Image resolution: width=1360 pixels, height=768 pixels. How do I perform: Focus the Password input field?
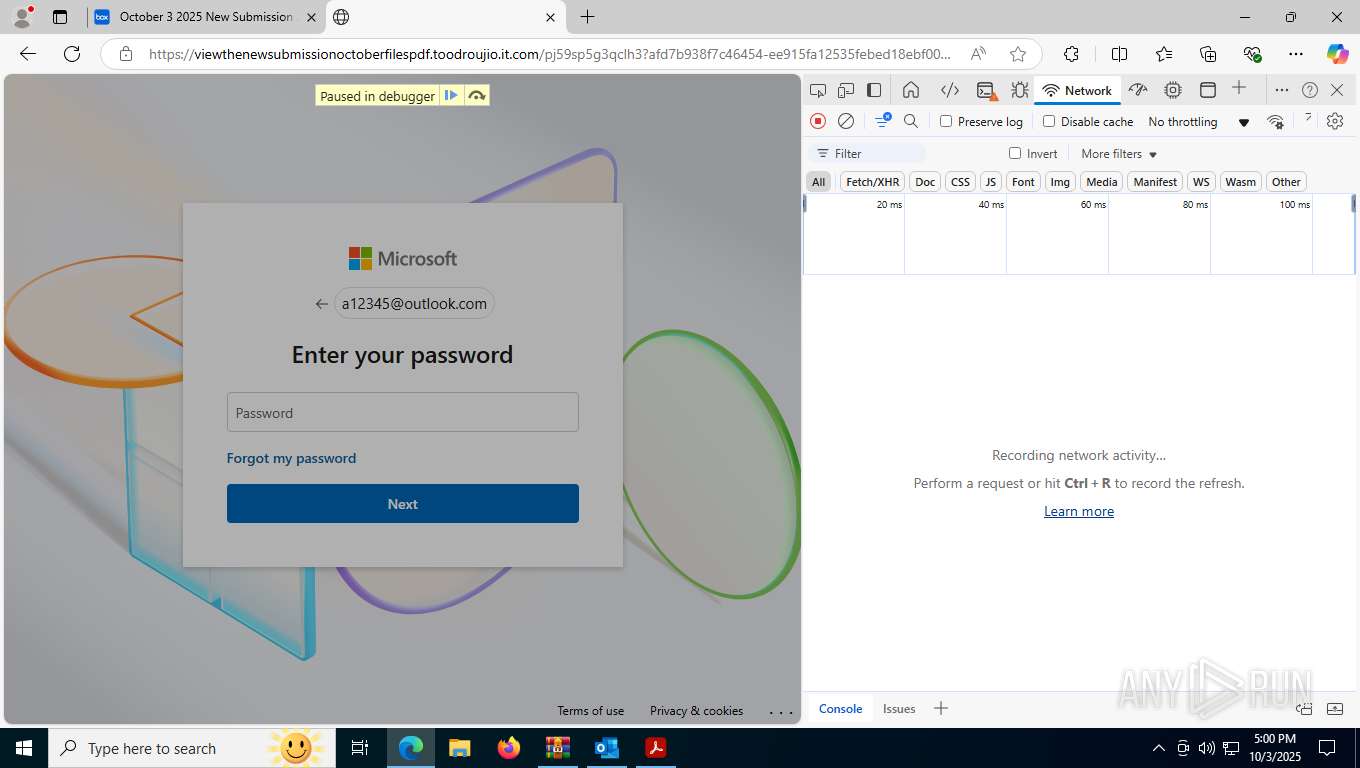tap(403, 412)
